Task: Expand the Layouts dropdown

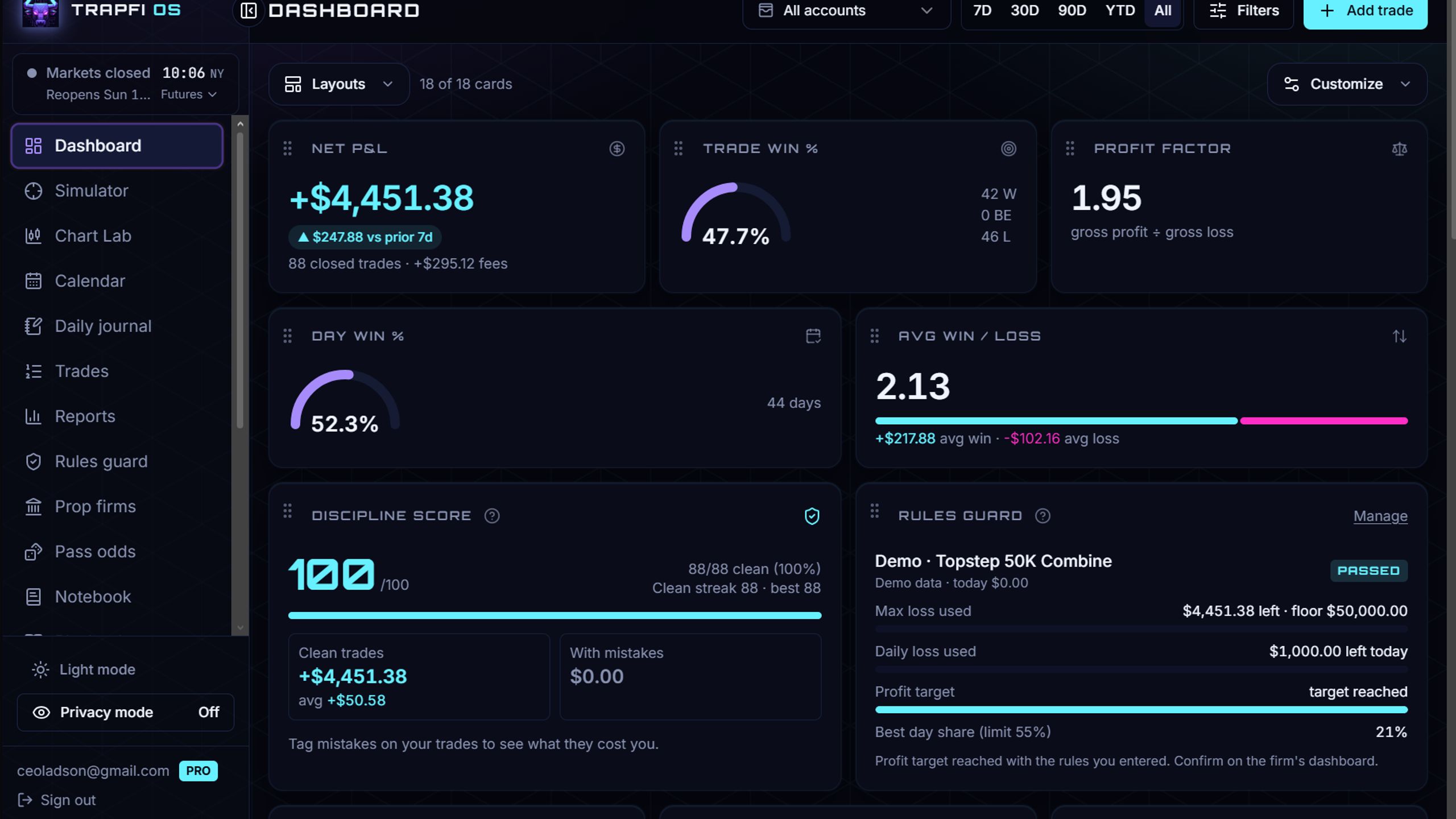Action: click(x=339, y=84)
